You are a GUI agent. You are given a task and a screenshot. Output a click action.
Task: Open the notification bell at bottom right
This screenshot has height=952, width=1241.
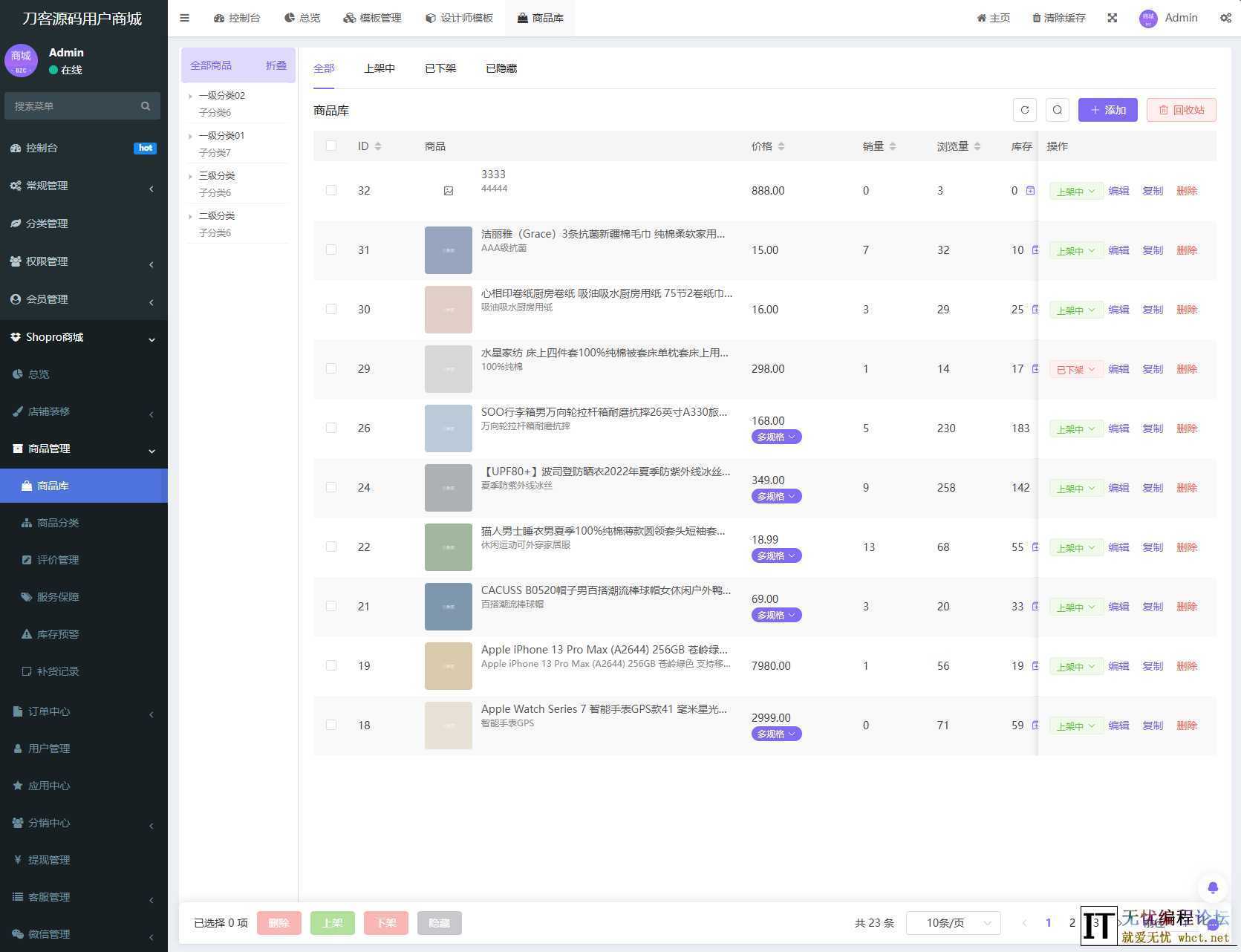1213,887
